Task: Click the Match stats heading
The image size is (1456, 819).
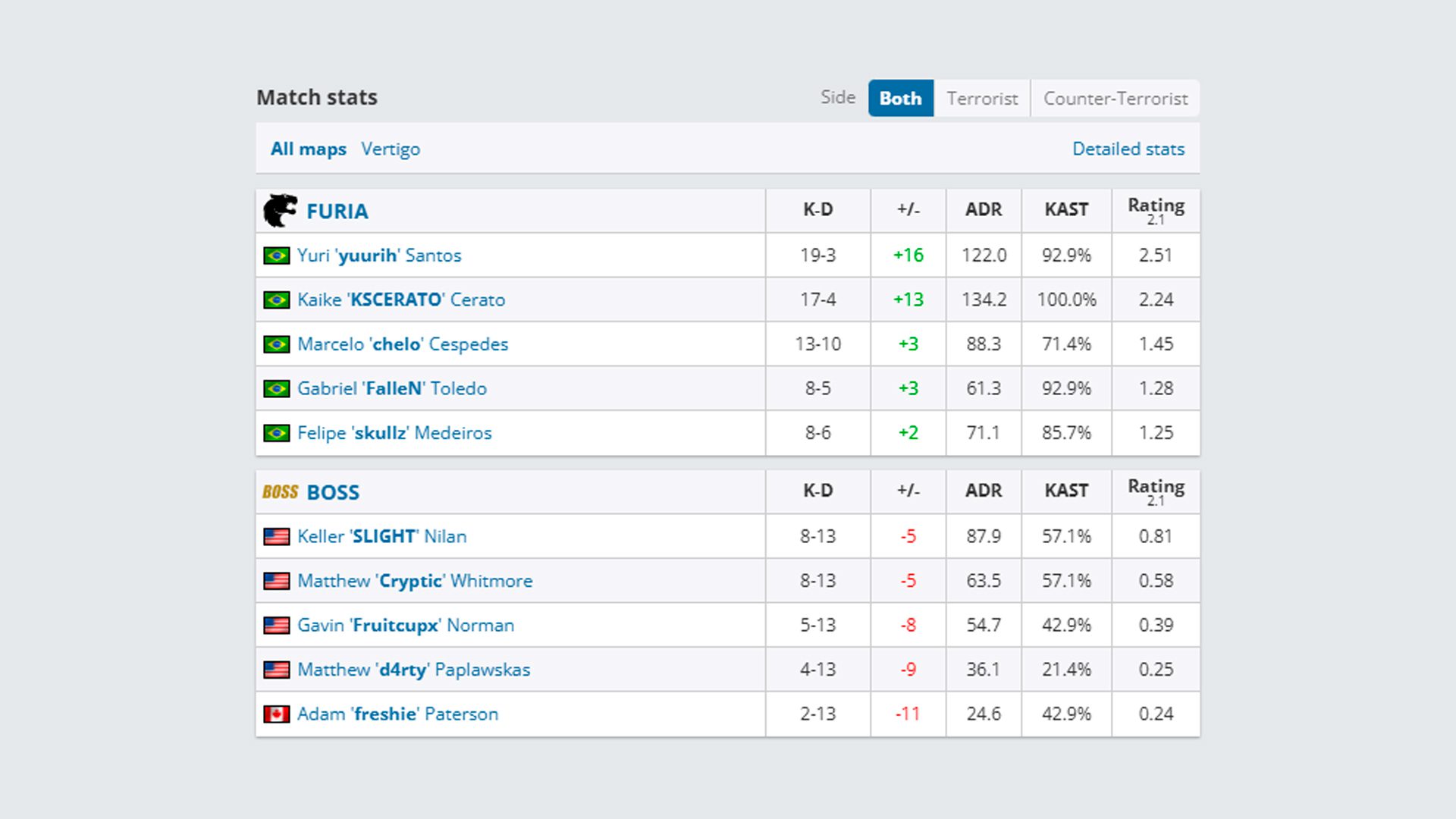Action: tap(317, 97)
